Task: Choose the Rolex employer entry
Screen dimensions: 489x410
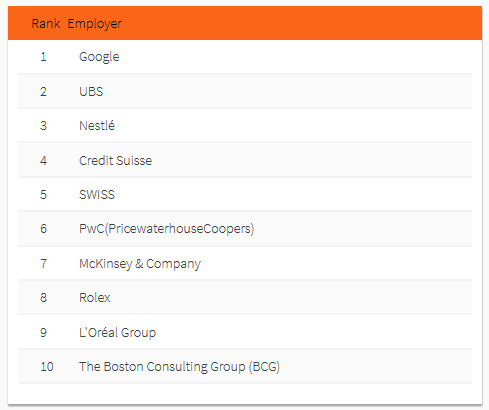Action: coord(95,297)
